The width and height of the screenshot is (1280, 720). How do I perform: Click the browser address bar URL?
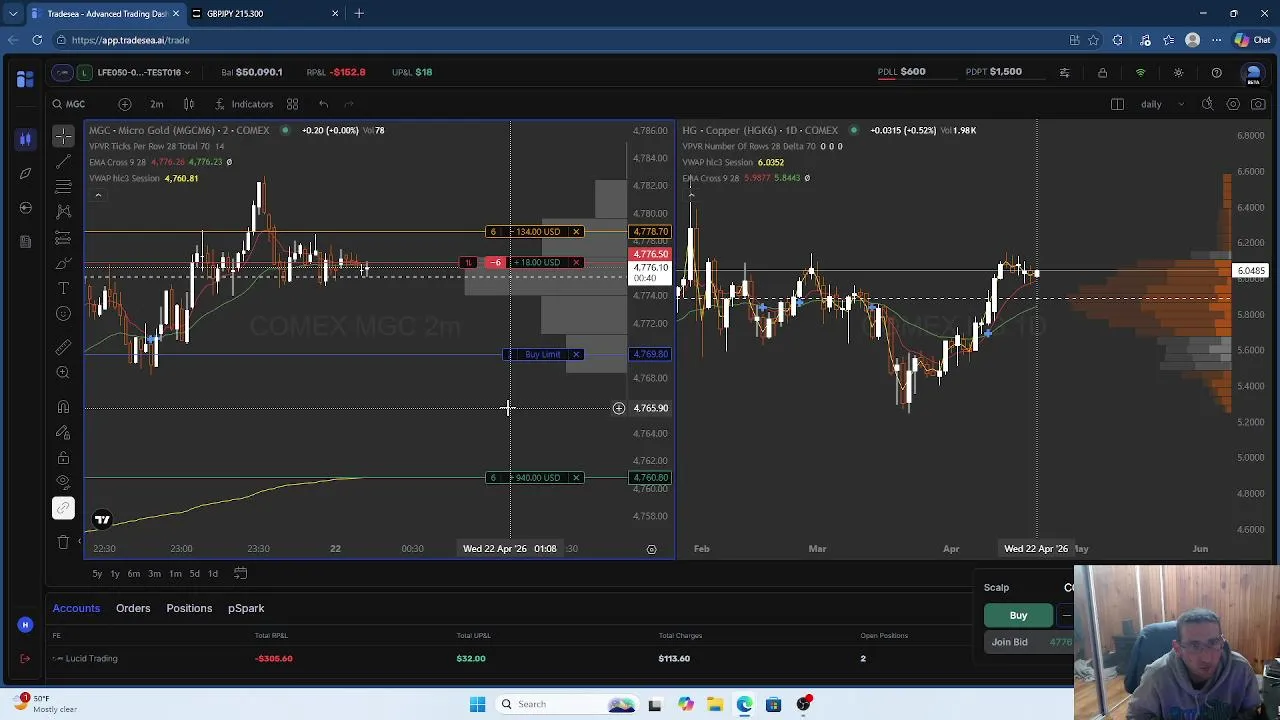[x=130, y=40]
